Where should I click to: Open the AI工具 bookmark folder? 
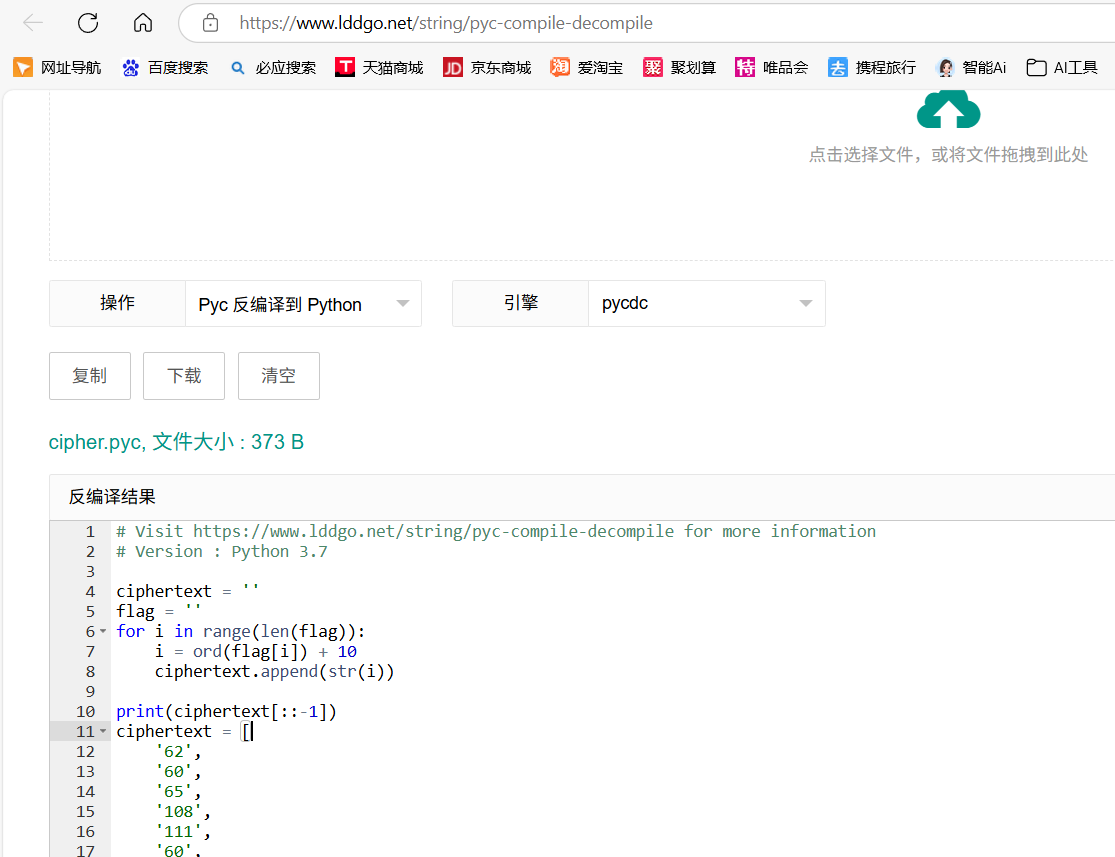click(x=1062, y=68)
